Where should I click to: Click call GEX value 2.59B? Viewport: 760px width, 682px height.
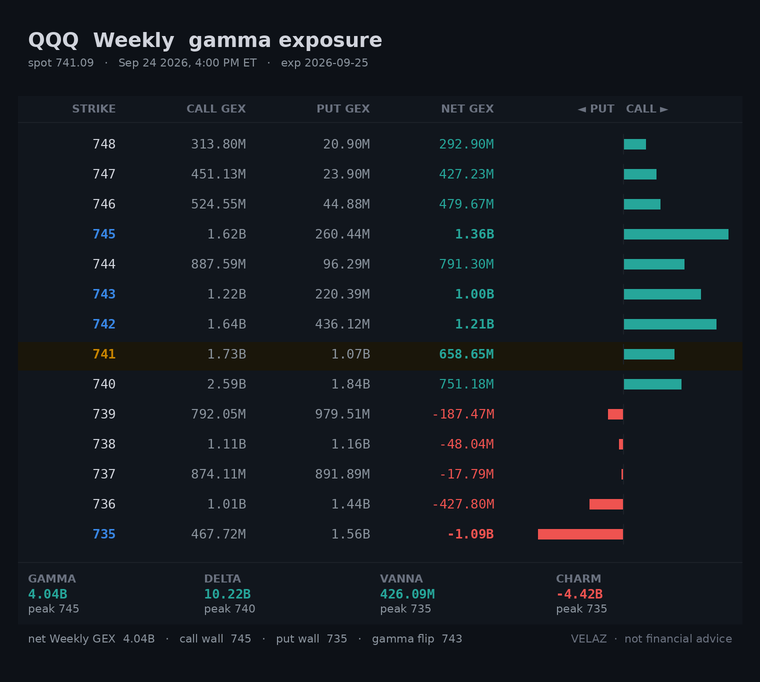coord(226,384)
